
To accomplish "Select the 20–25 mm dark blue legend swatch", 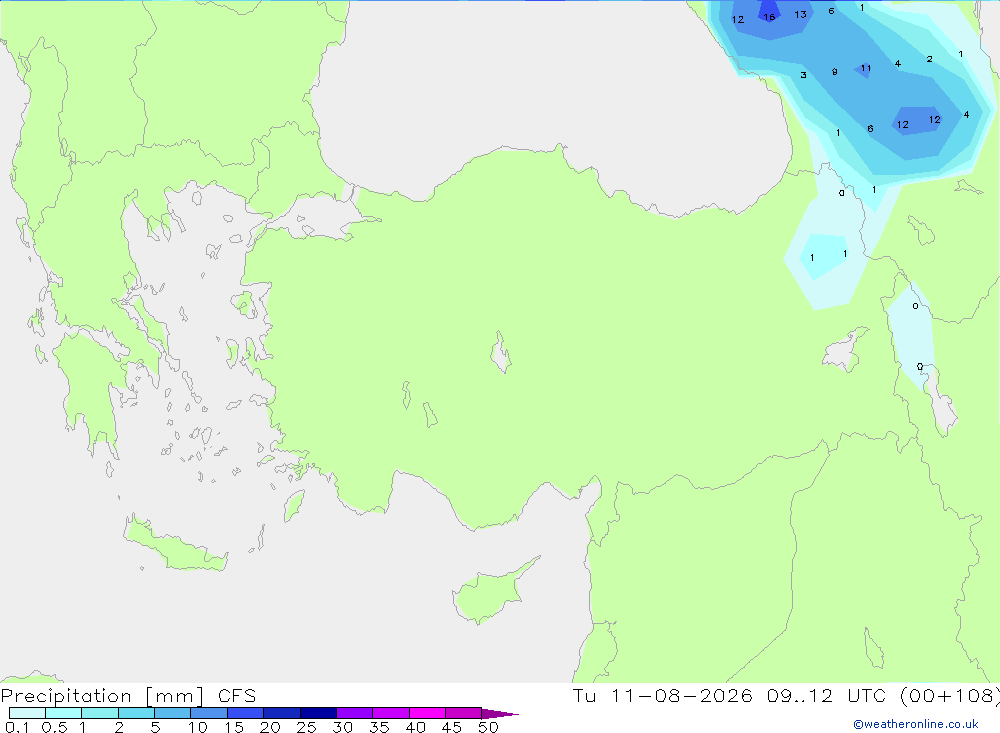I will [x=281, y=713].
